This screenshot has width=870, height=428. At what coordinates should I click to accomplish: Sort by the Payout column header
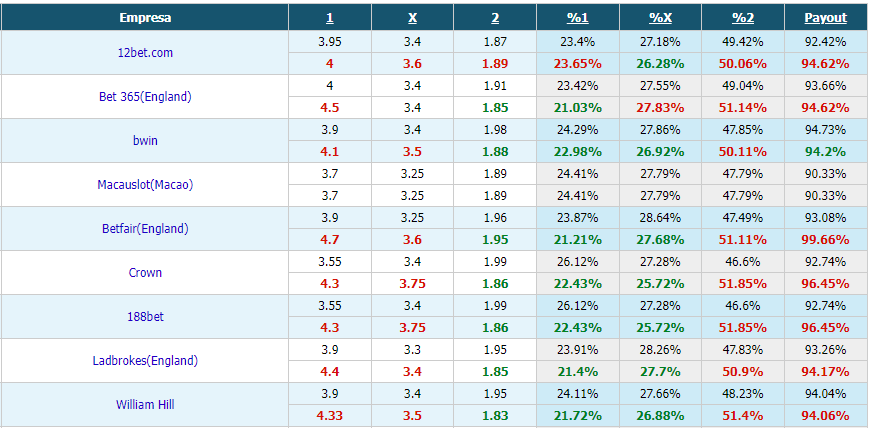click(826, 18)
